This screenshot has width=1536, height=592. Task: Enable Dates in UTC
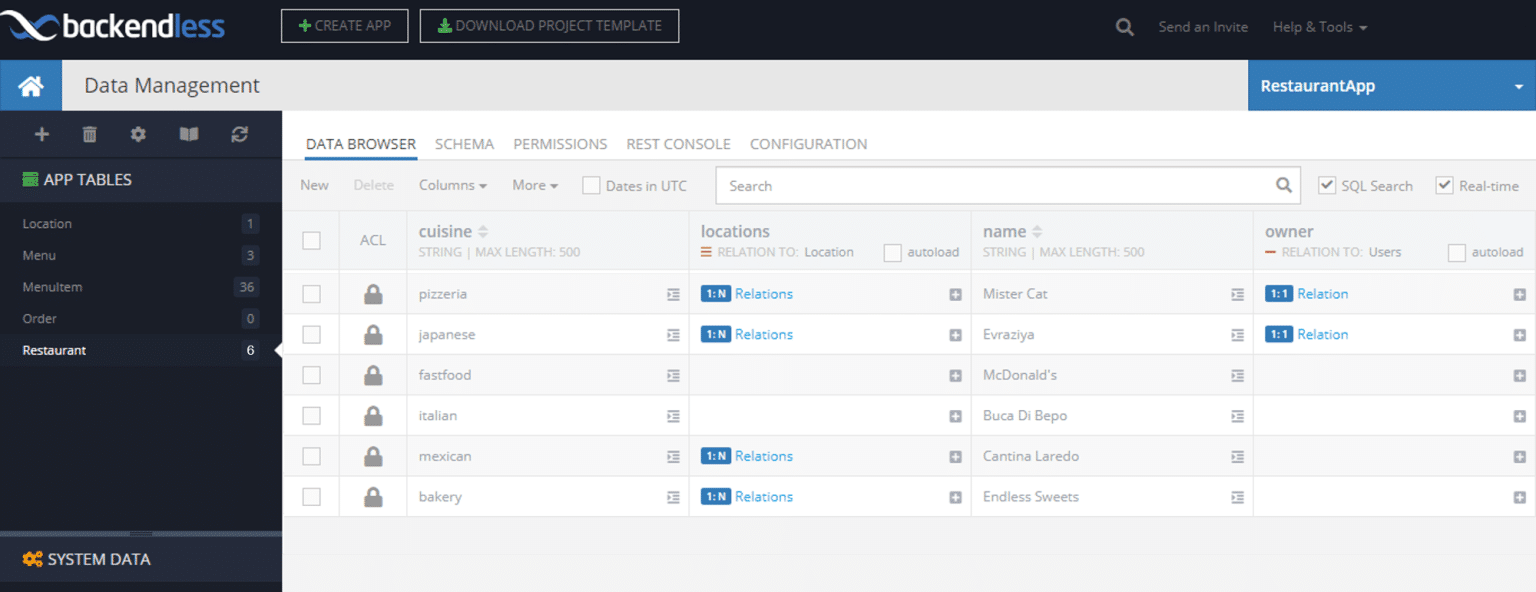(x=589, y=185)
